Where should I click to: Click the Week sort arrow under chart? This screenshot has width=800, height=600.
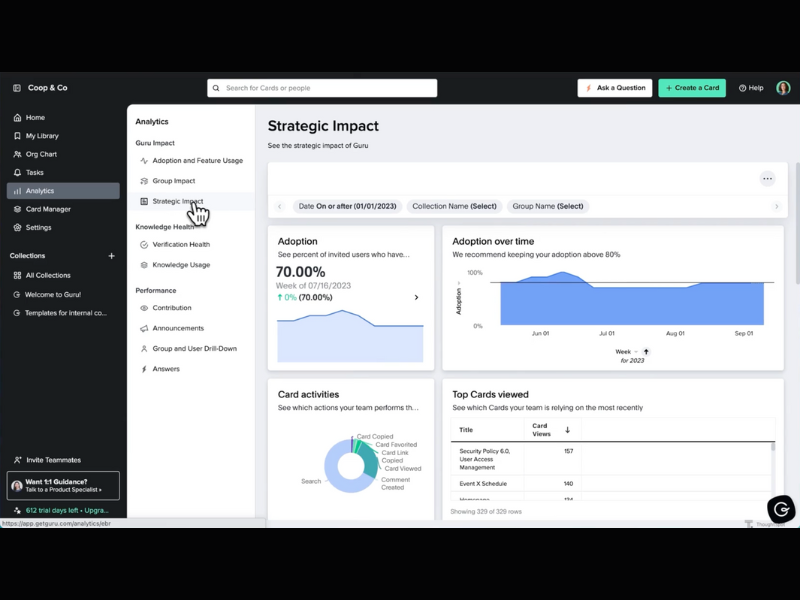point(646,352)
